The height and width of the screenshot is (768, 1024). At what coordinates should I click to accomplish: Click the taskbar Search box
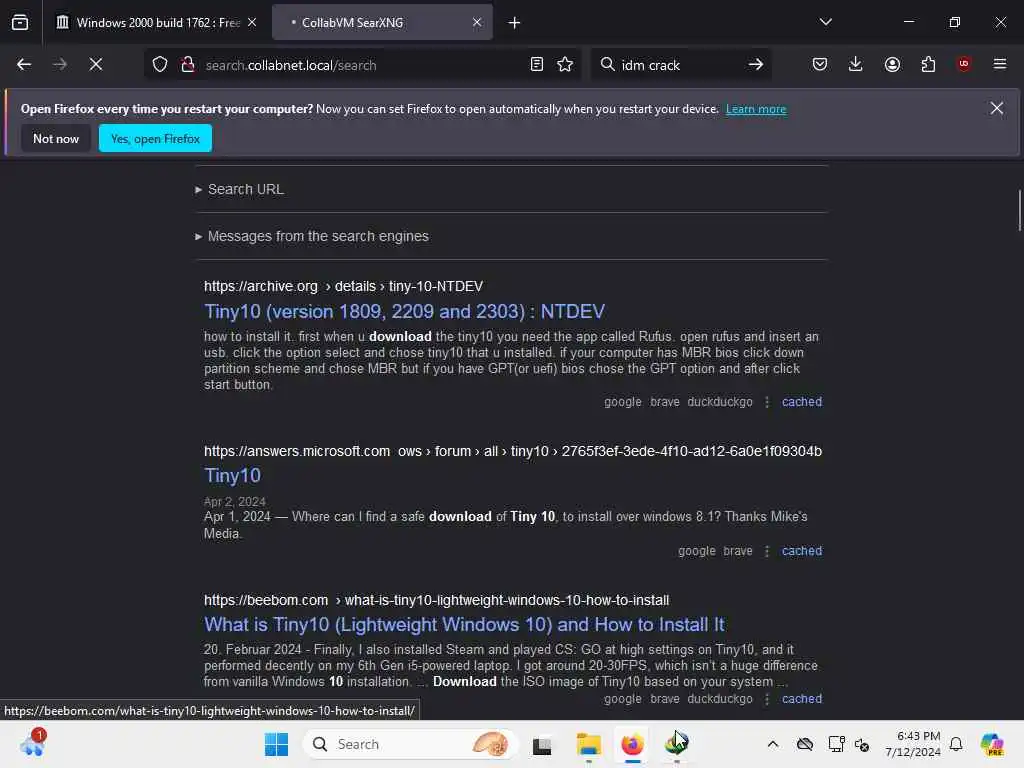[411, 744]
